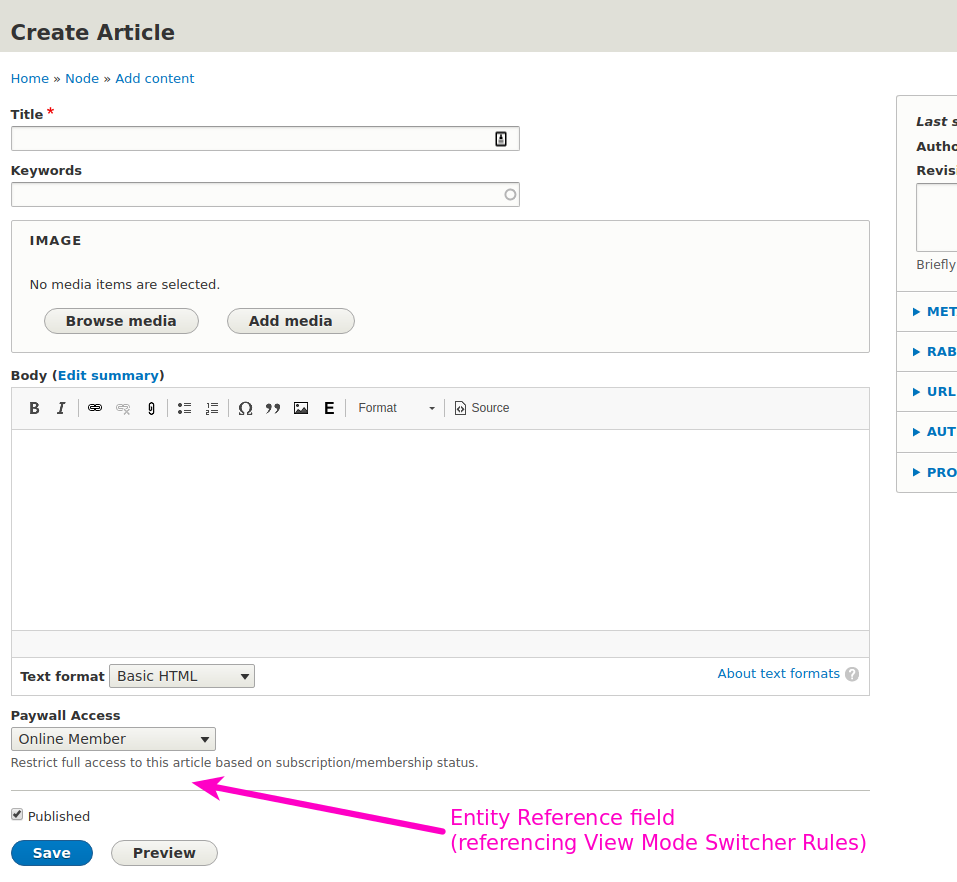Viewport: 957px width, 882px height.
Task: Click the E embed icon in the toolbar
Action: [x=329, y=408]
